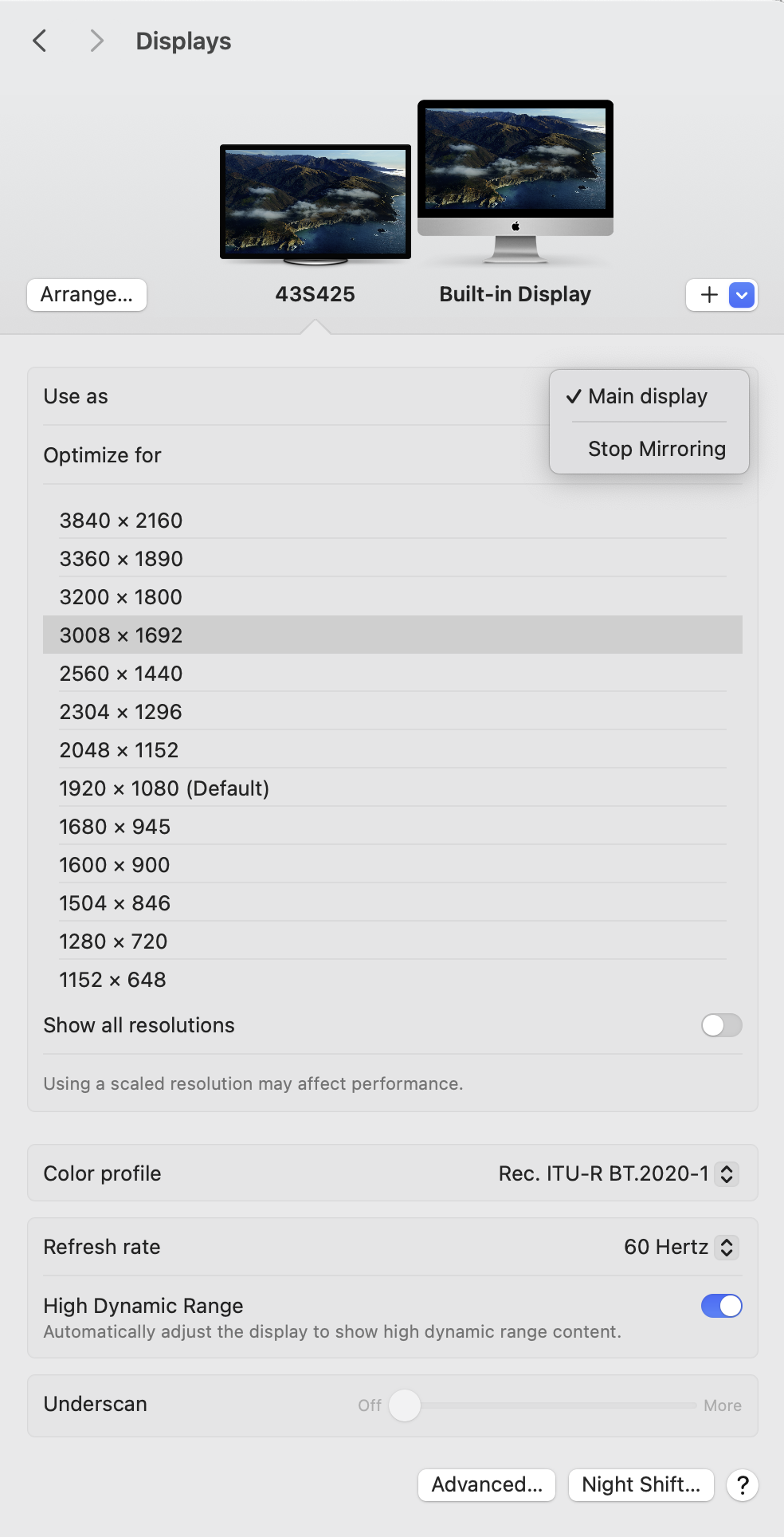Viewport: 784px width, 1537px height.
Task: Click the forward navigation arrow
Action: point(96,41)
